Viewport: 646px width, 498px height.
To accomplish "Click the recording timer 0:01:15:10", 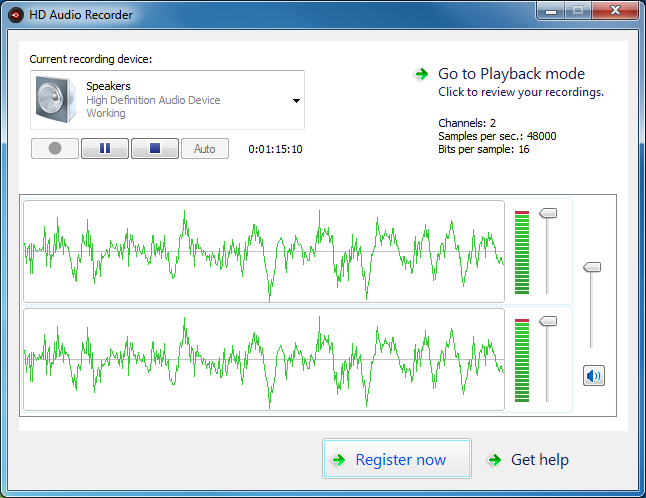I will point(275,149).
